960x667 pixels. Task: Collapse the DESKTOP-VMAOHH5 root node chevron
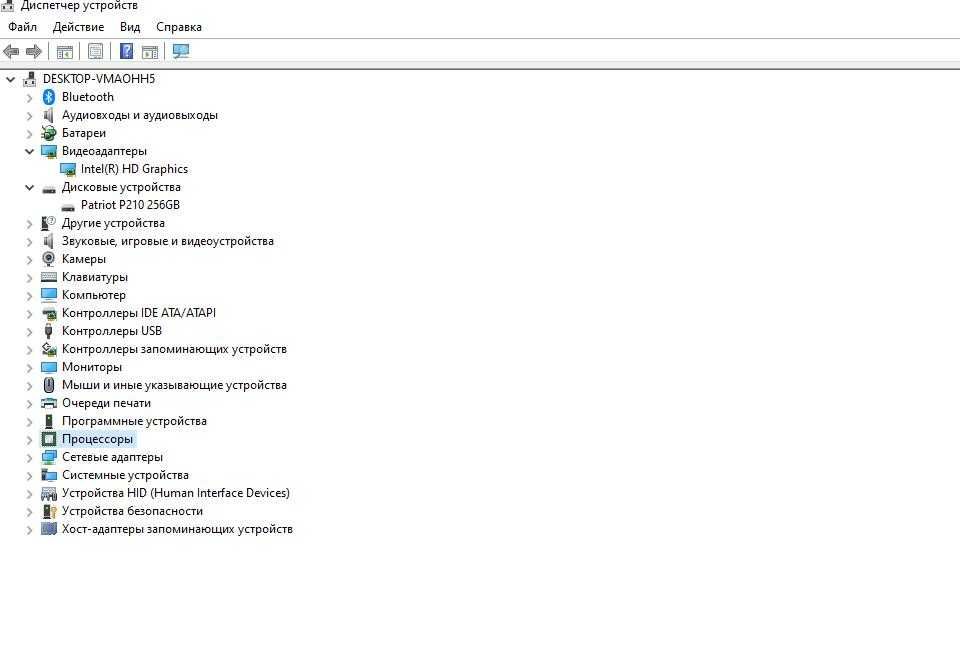pyautogui.click(x=10, y=79)
